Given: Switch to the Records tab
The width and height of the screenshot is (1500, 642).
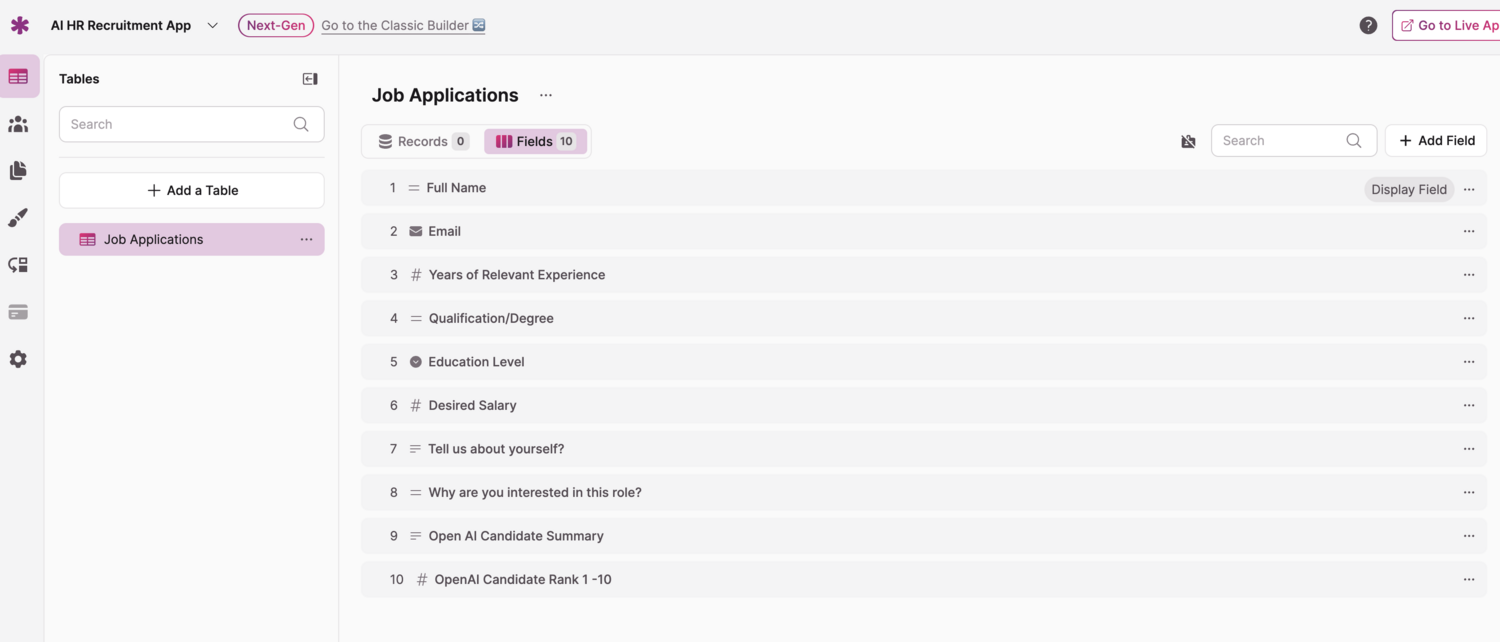Looking at the screenshot, I should pos(423,142).
